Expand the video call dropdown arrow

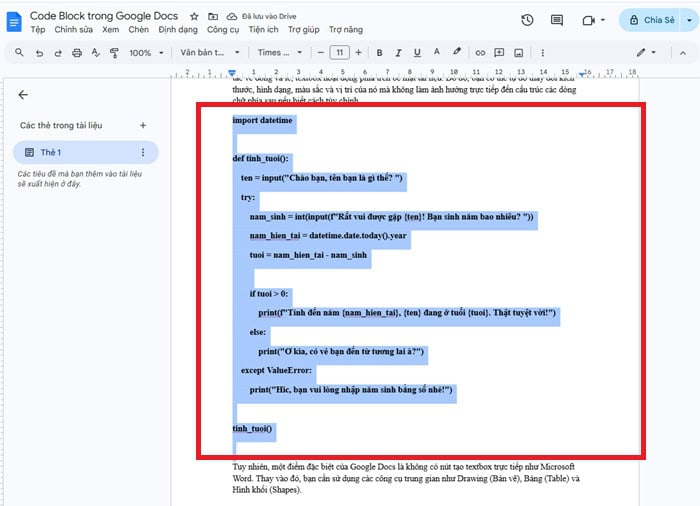click(603, 20)
